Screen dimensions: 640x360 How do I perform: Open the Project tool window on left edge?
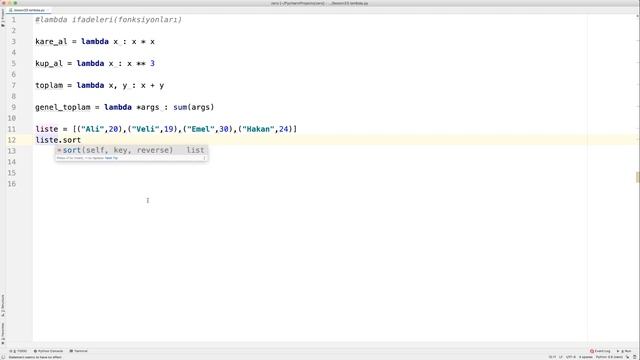pos(2,18)
